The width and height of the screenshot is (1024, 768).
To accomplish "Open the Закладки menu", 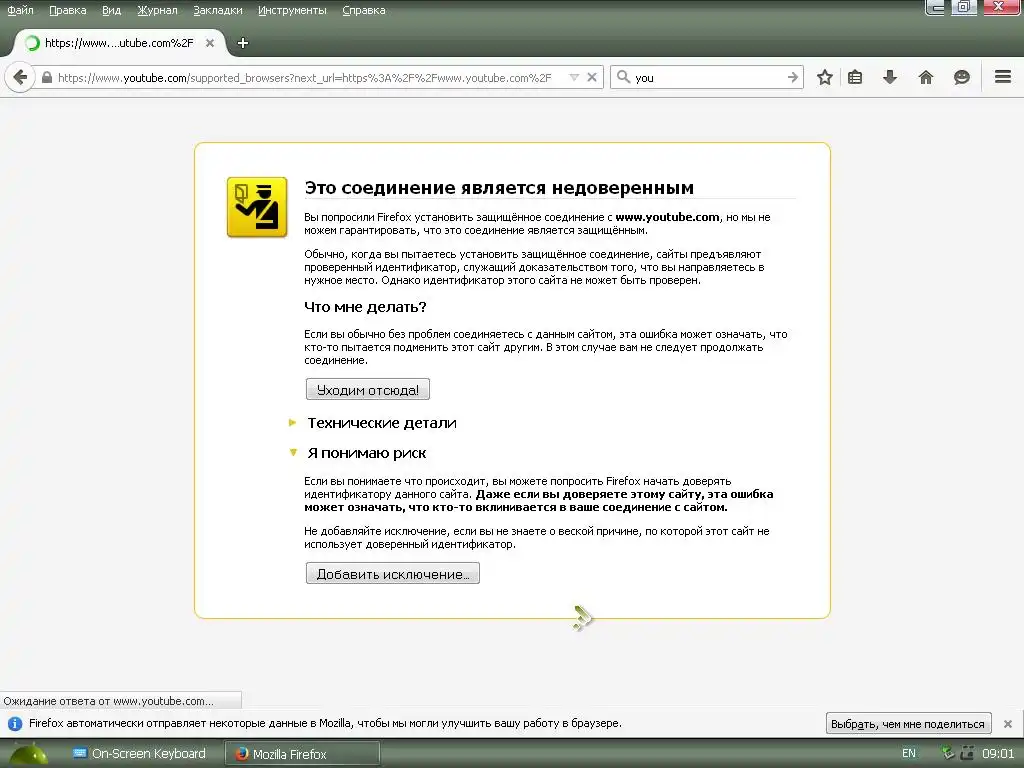I will coord(218,10).
